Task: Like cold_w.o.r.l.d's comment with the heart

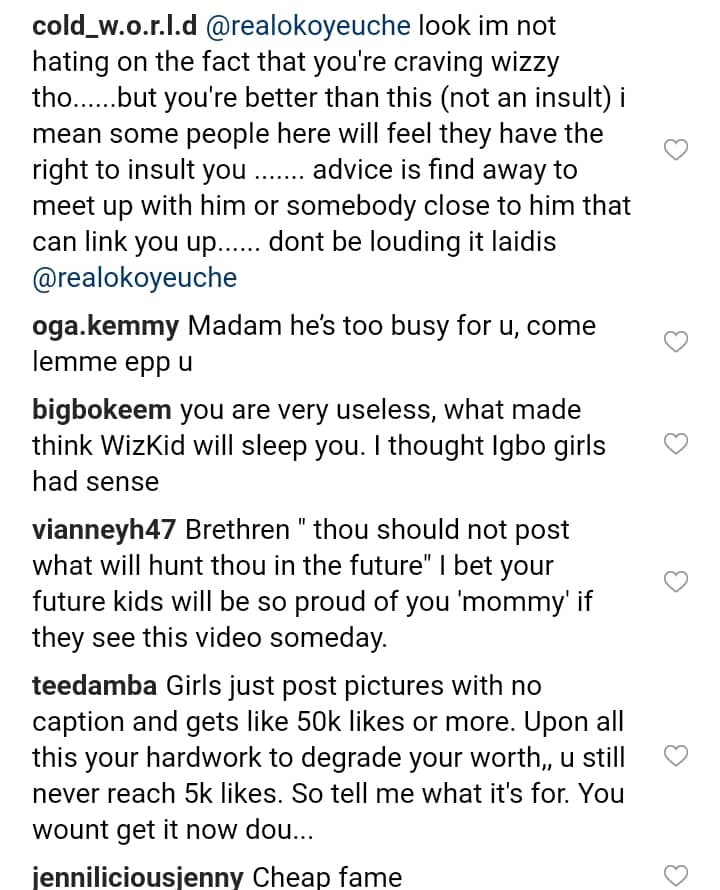Action: point(677,151)
